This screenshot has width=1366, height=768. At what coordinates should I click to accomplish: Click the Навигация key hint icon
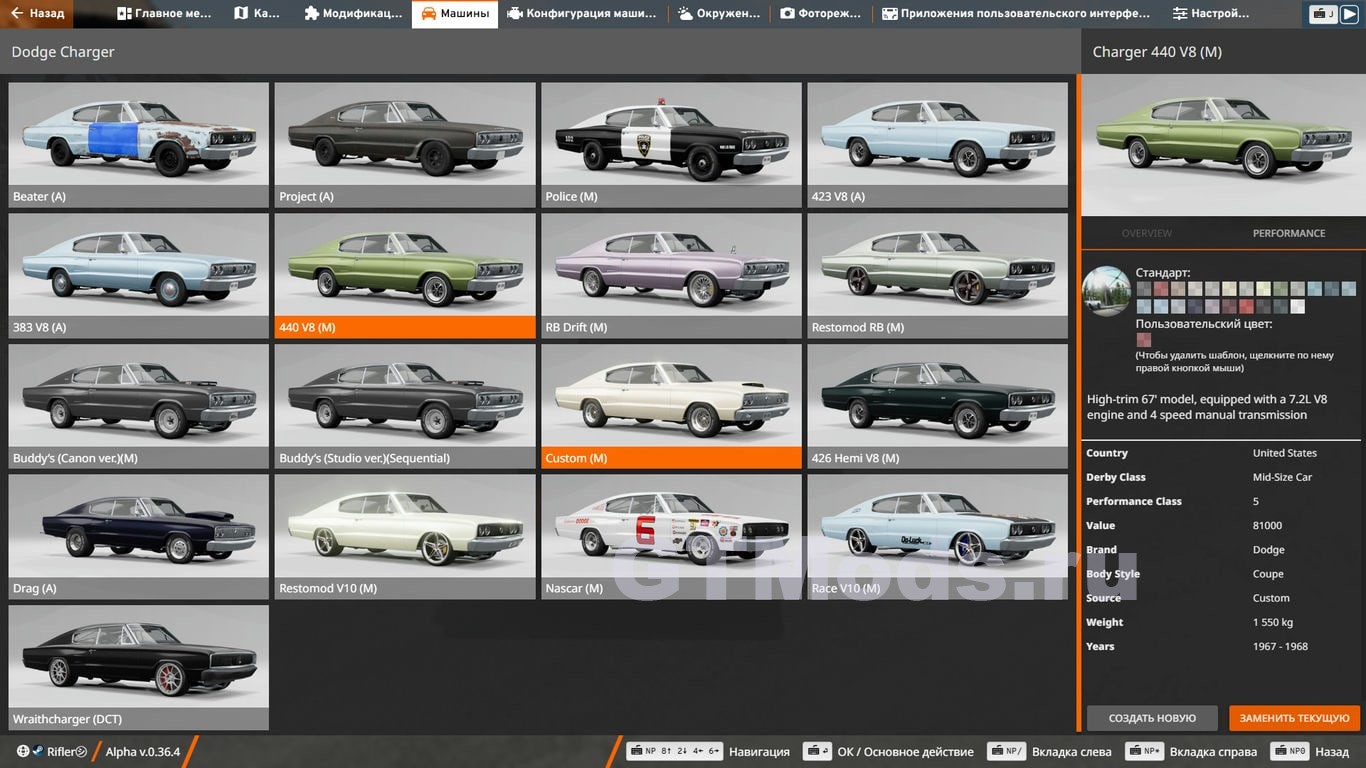(x=674, y=751)
